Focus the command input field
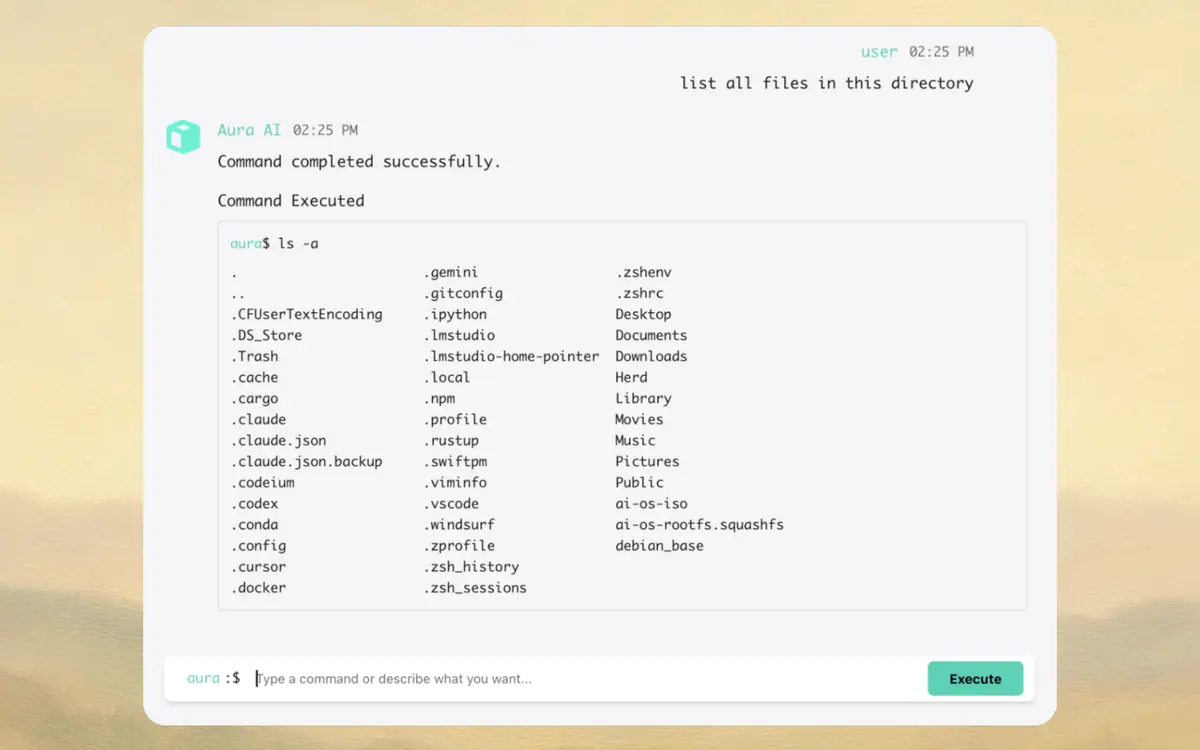This screenshot has width=1200, height=750. coord(588,679)
